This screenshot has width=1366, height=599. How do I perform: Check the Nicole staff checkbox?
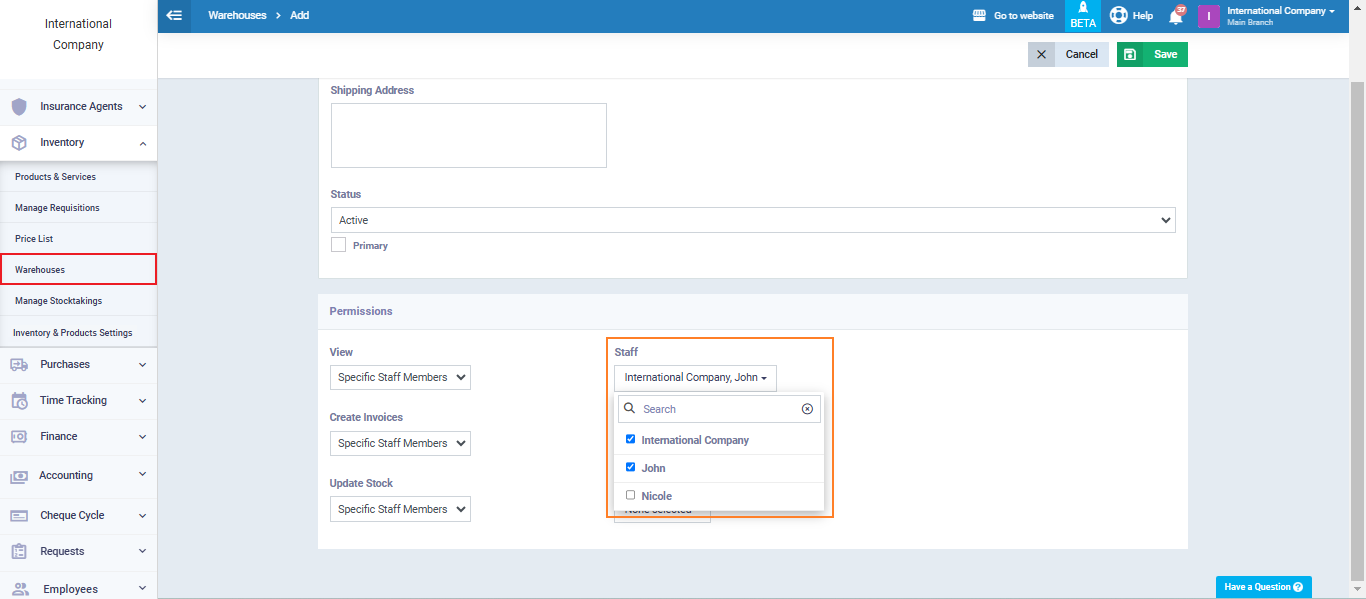tap(630, 495)
